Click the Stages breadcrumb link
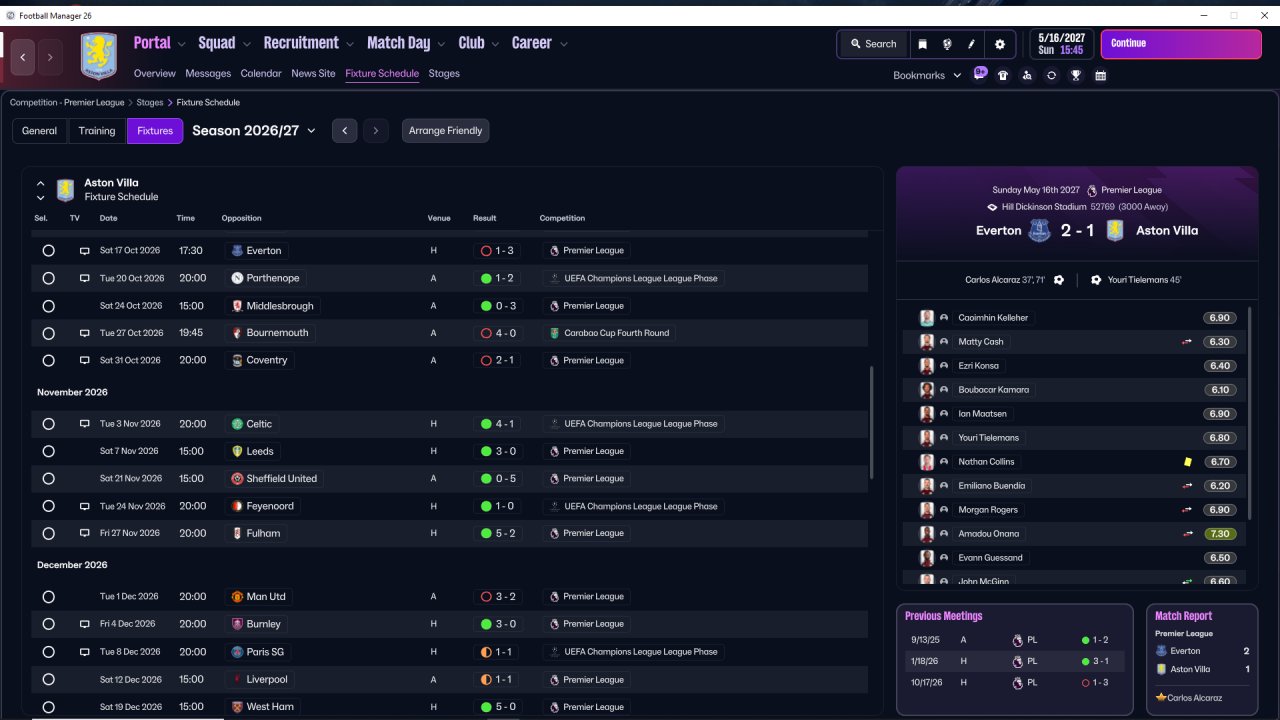 pos(150,103)
